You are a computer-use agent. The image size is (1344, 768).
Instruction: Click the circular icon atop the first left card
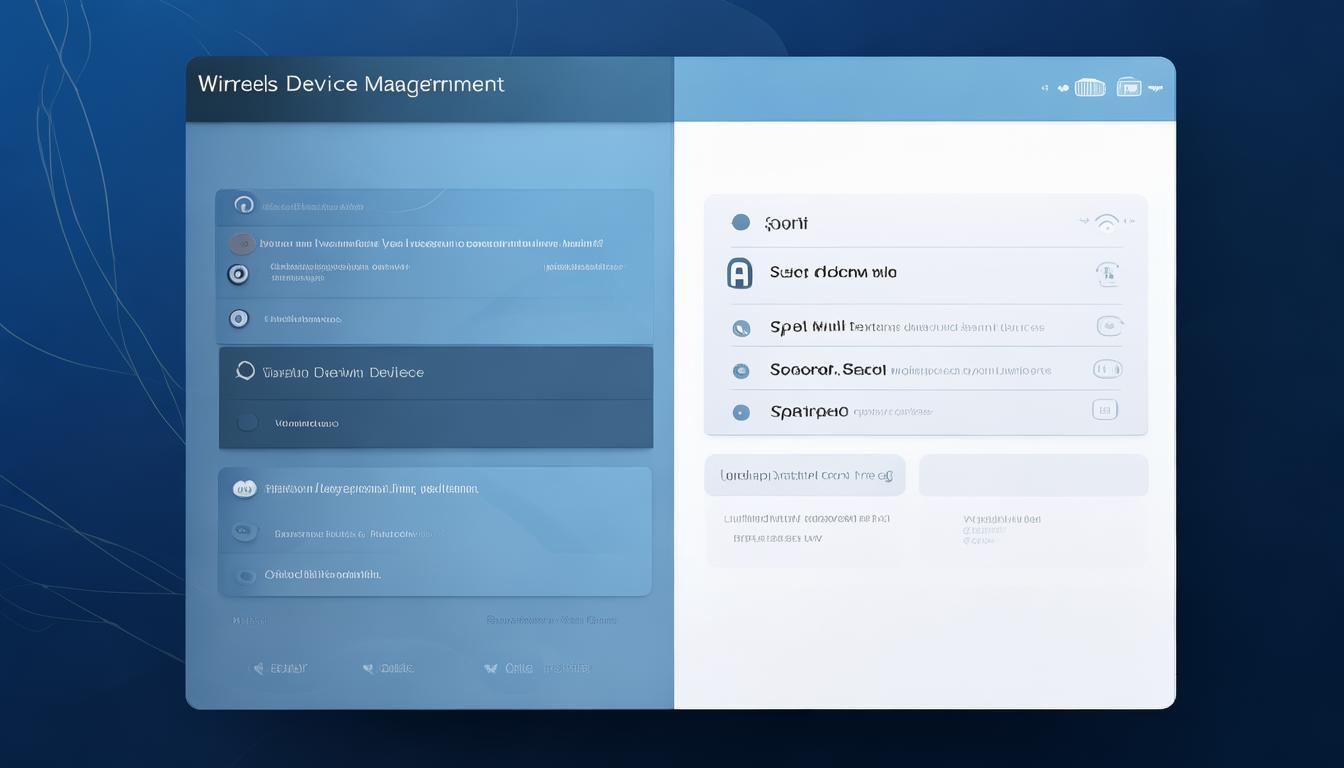(243, 205)
